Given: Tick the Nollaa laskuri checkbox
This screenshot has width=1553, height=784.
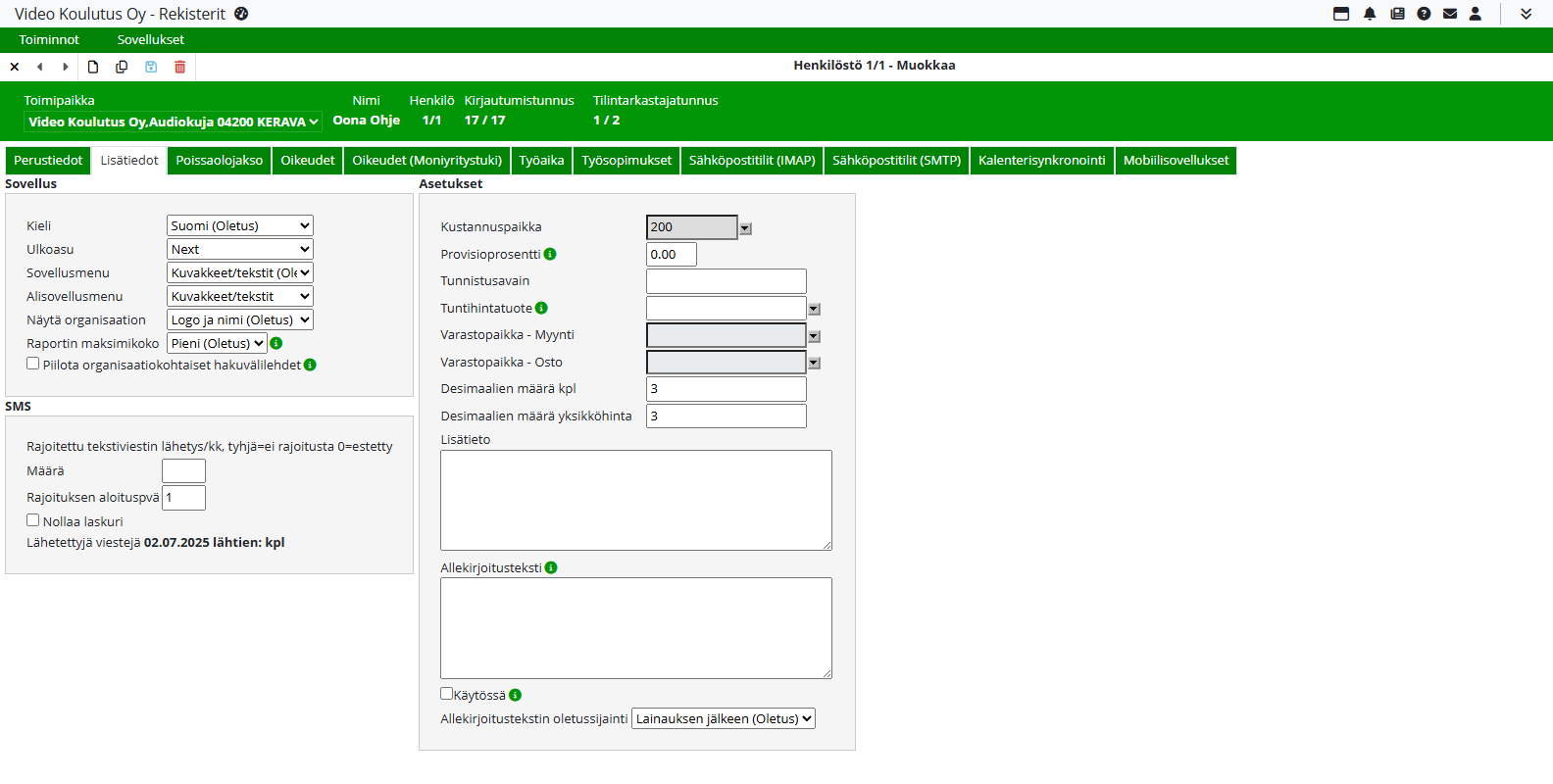Looking at the screenshot, I should pos(33,520).
